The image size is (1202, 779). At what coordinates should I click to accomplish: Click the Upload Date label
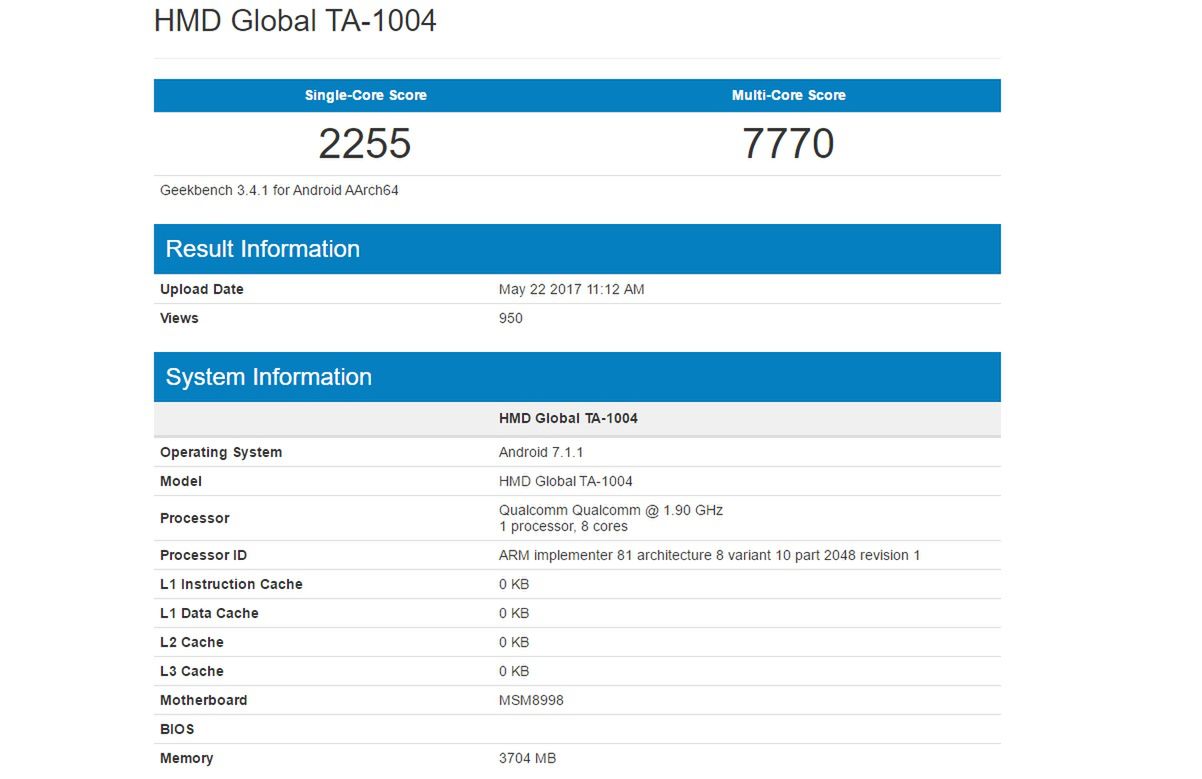point(202,289)
